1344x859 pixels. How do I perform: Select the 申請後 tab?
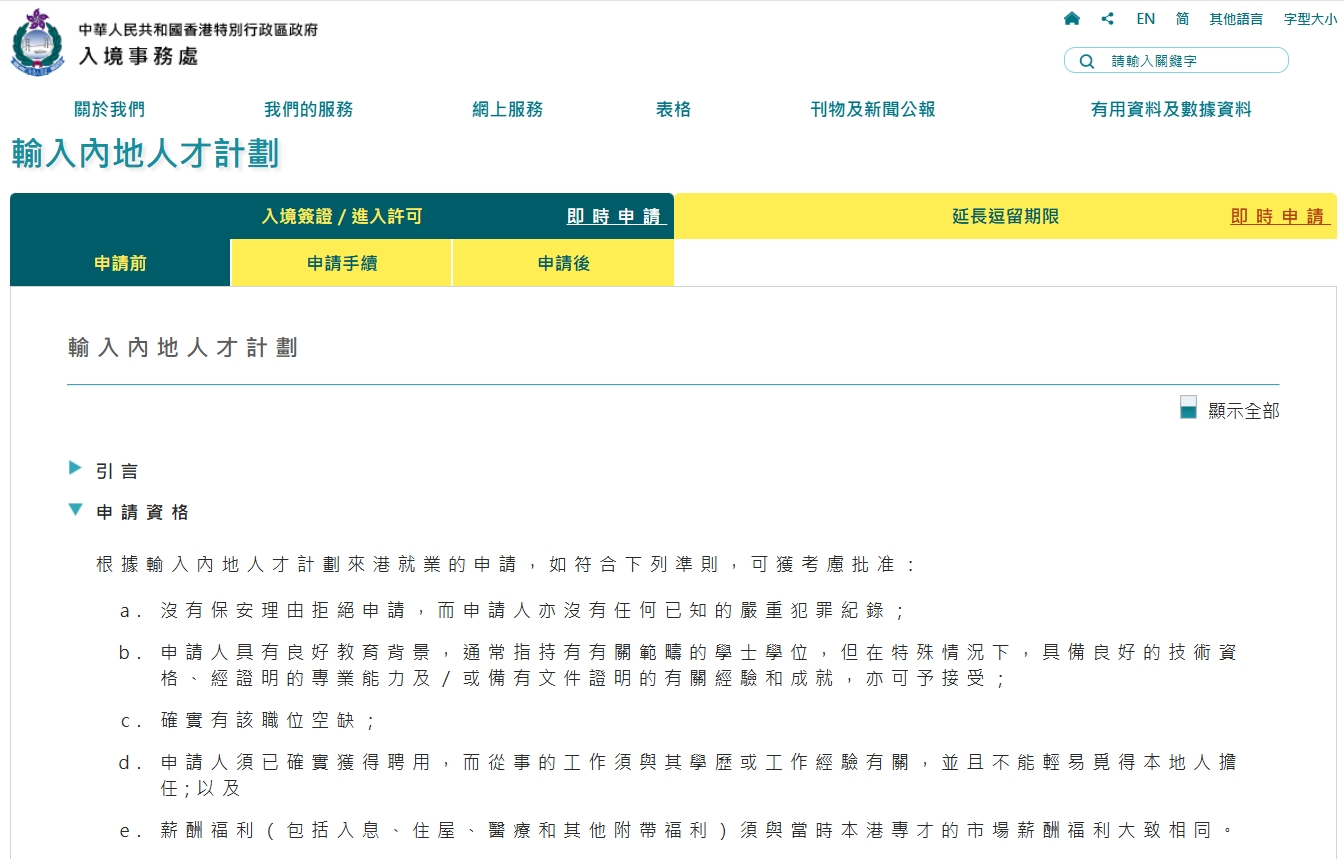point(562,262)
